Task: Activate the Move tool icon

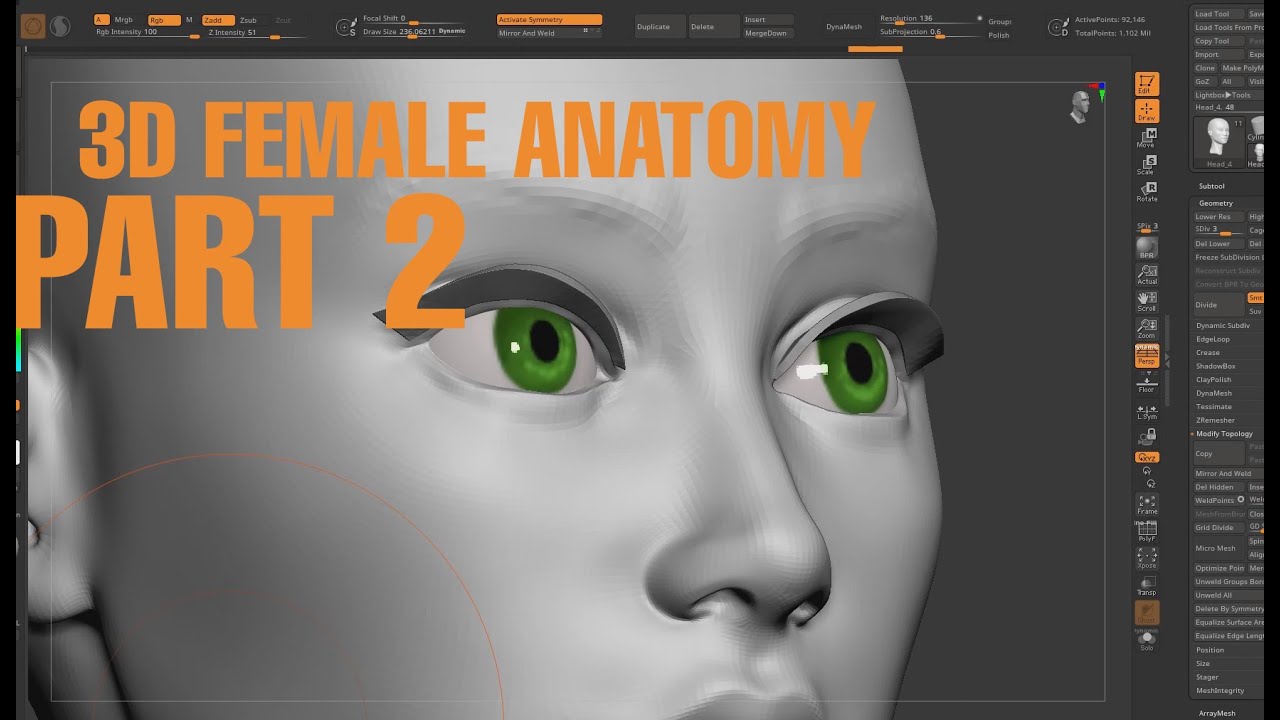Action: (x=1146, y=138)
